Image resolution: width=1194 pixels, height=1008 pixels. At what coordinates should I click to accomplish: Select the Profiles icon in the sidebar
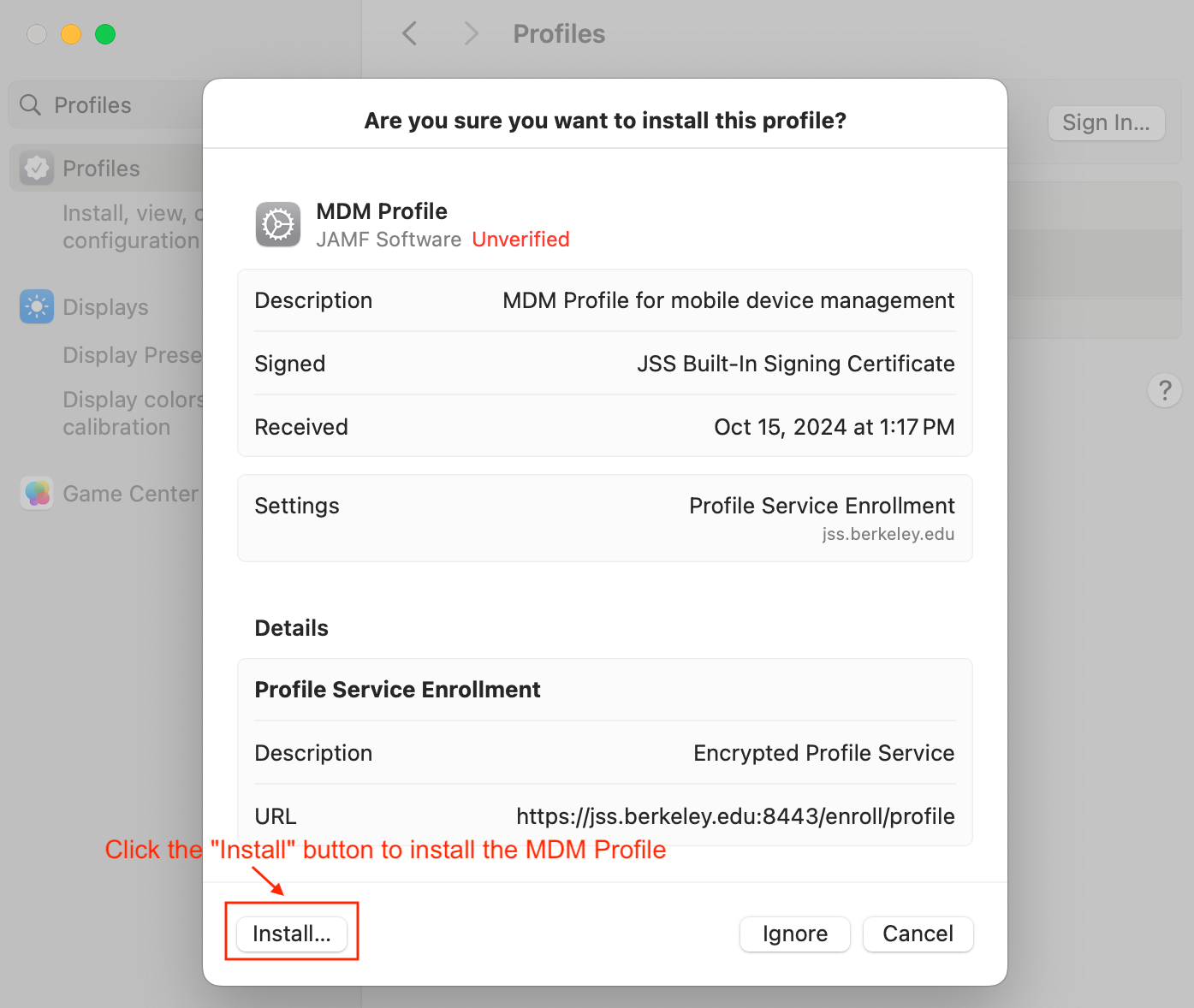[36, 168]
